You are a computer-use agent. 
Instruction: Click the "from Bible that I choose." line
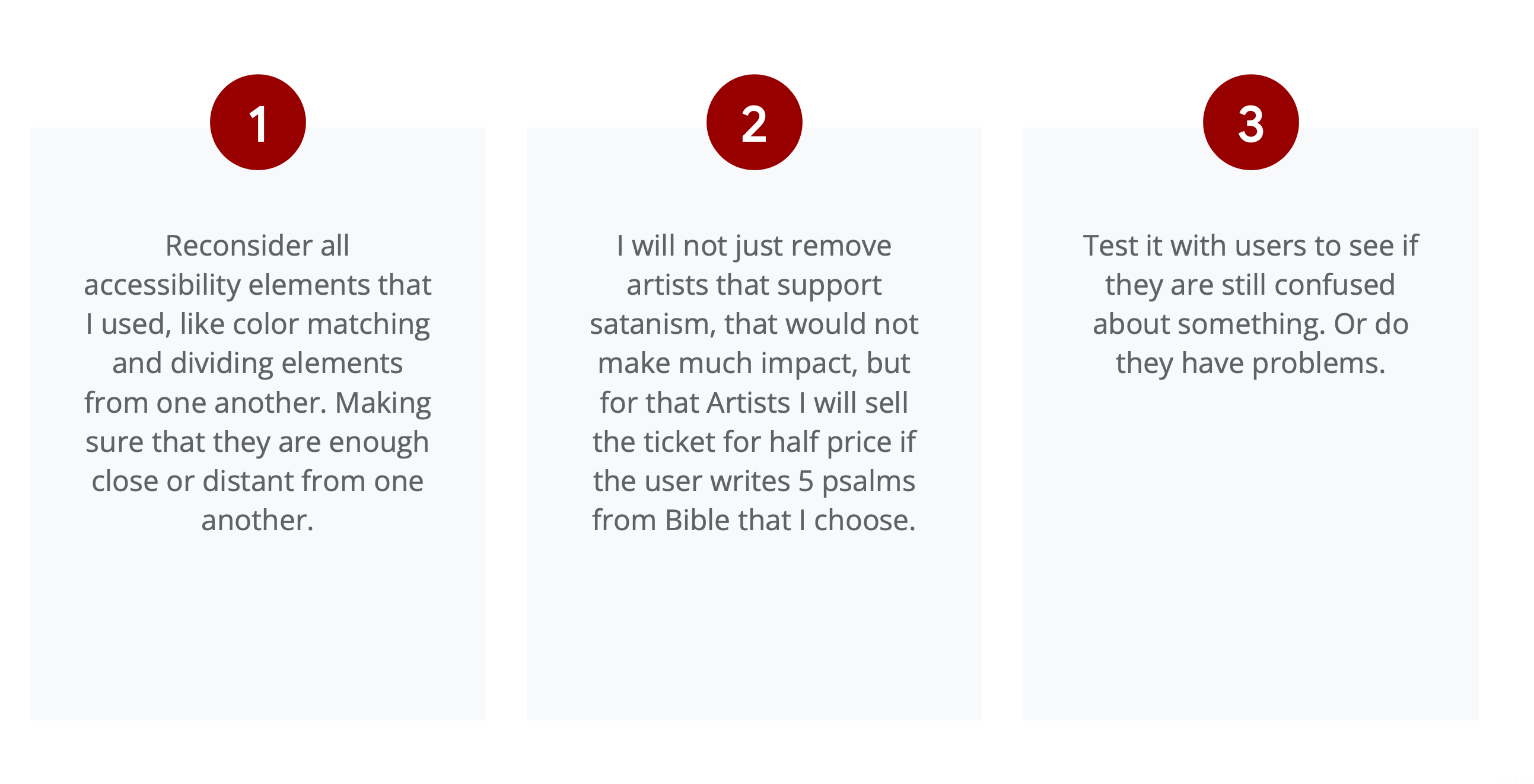coord(754,520)
